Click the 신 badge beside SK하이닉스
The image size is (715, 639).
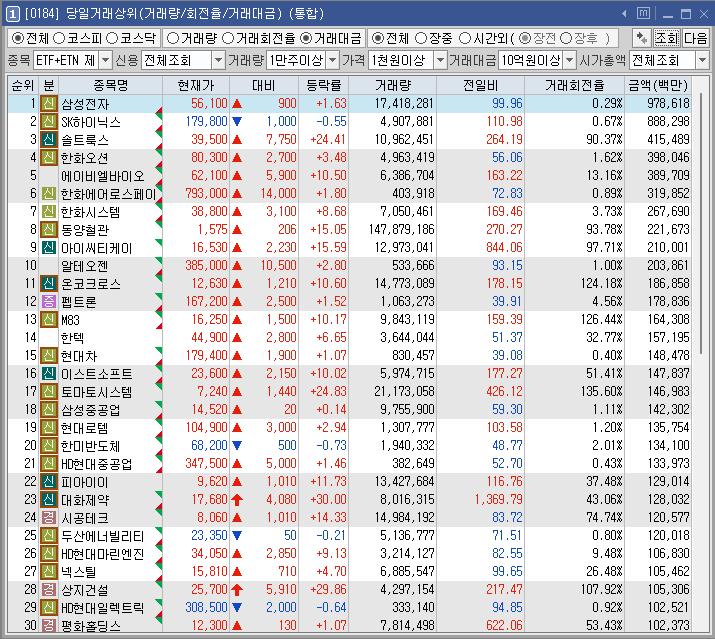click(48, 122)
